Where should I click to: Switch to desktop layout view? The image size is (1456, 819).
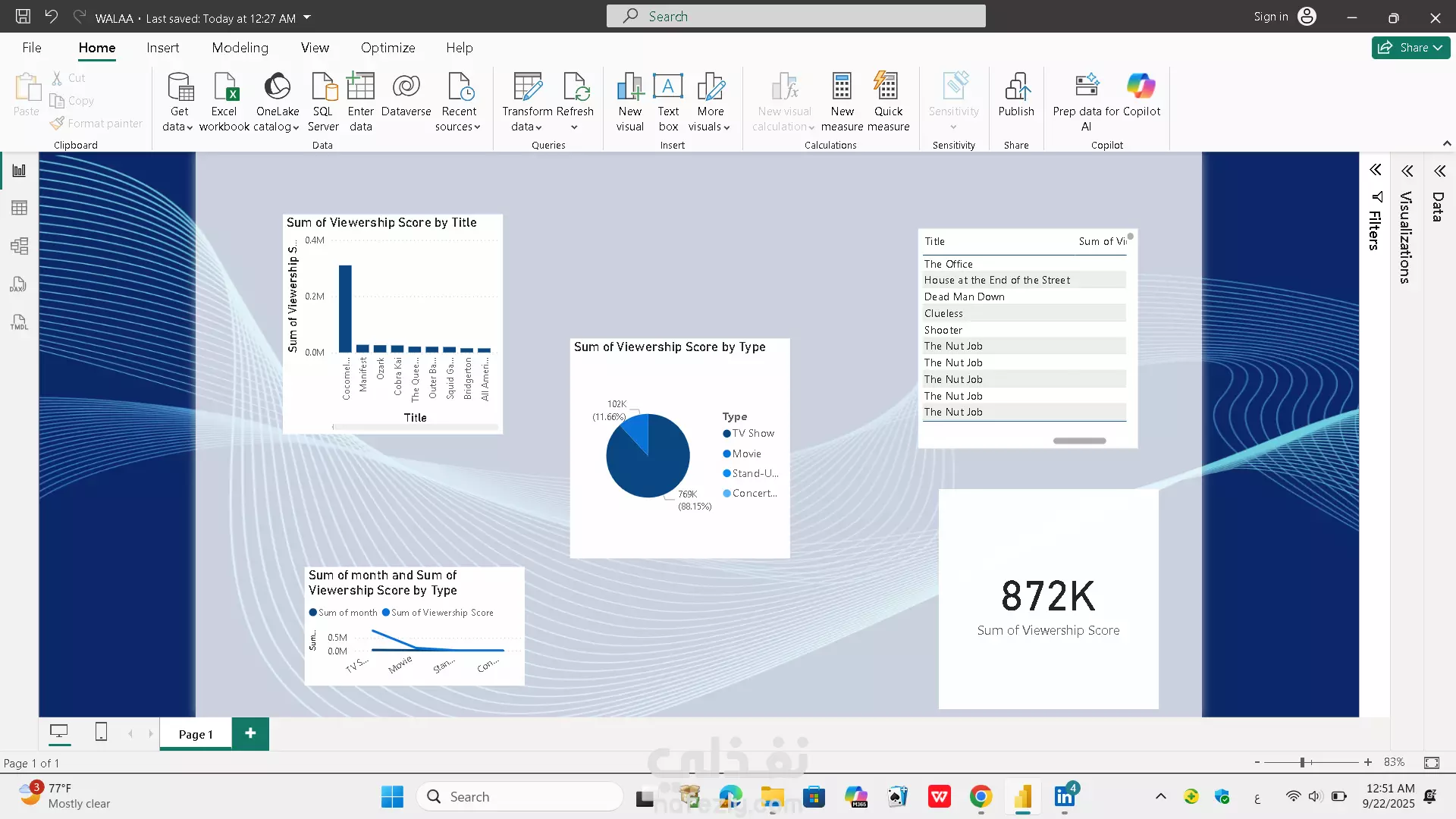click(x=58, y=732)
